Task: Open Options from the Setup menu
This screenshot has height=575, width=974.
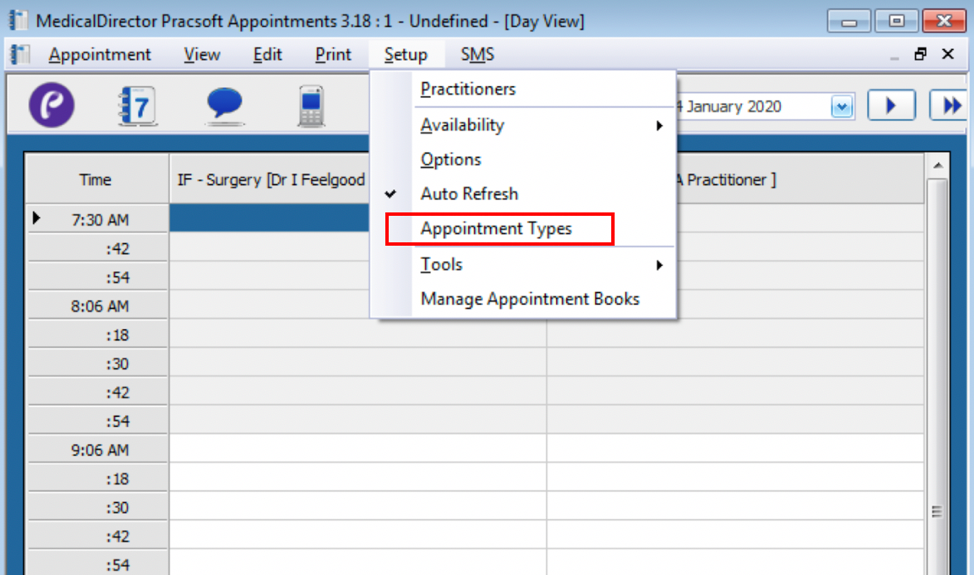Action: (451, 160)
